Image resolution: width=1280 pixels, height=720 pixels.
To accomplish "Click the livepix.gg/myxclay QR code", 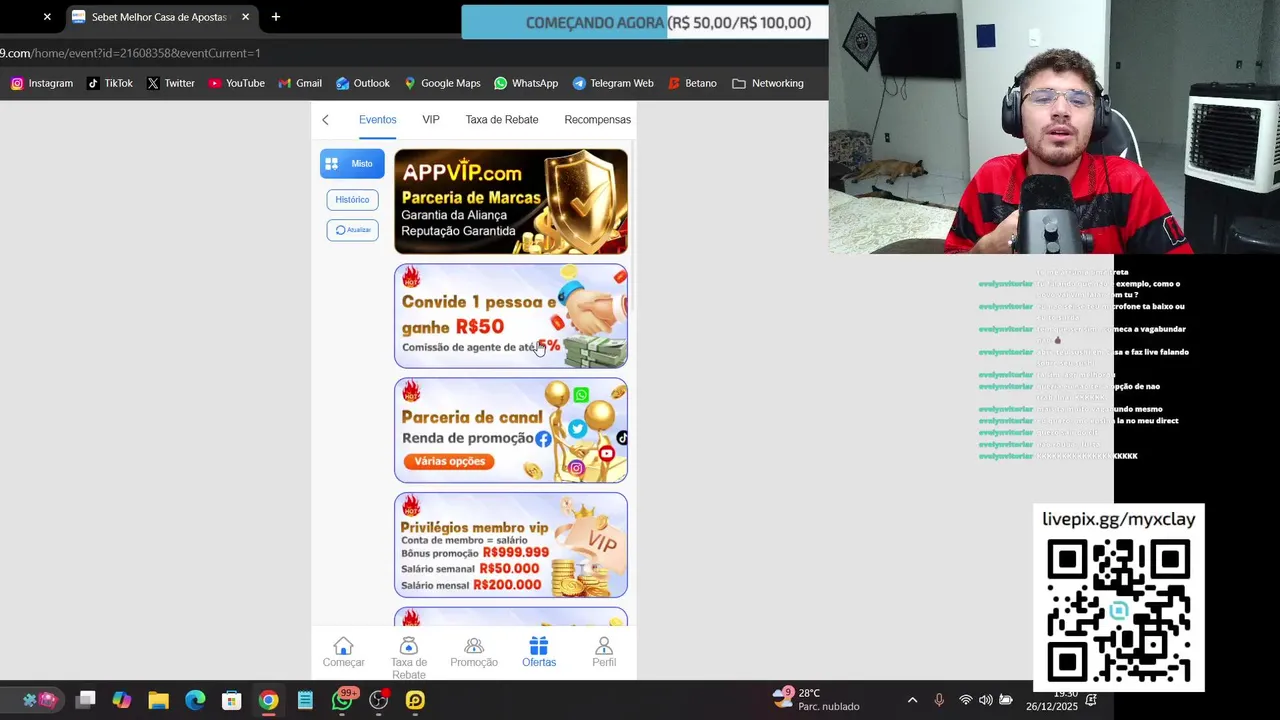I will pyautogui.click(x=1119, y=611).
